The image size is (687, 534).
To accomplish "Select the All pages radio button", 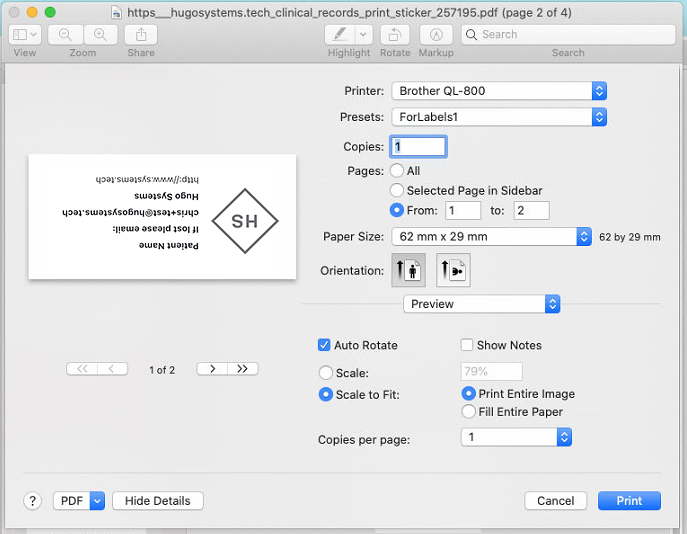I will pos(397,171).
